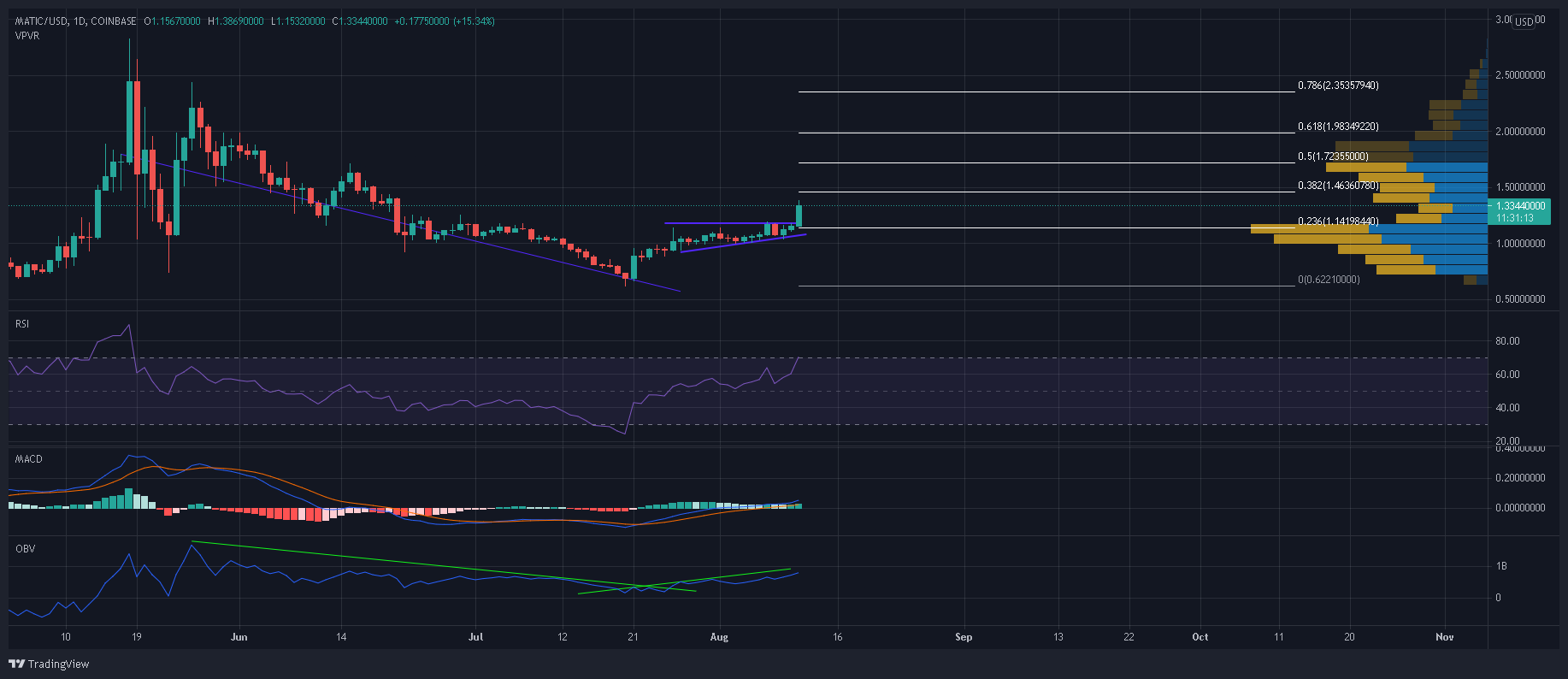
Task: Click the VPVR indicator label
Action: 27,36
